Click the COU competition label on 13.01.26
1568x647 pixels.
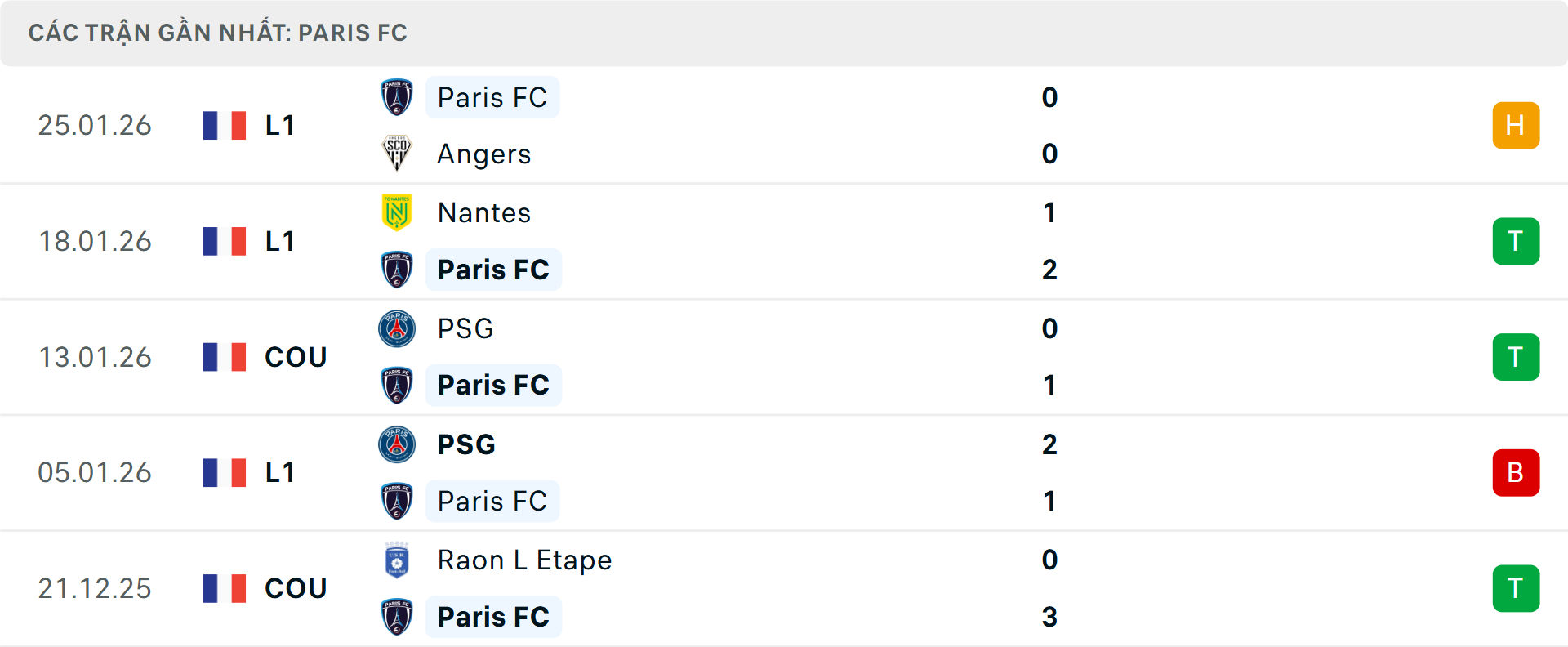296,357
